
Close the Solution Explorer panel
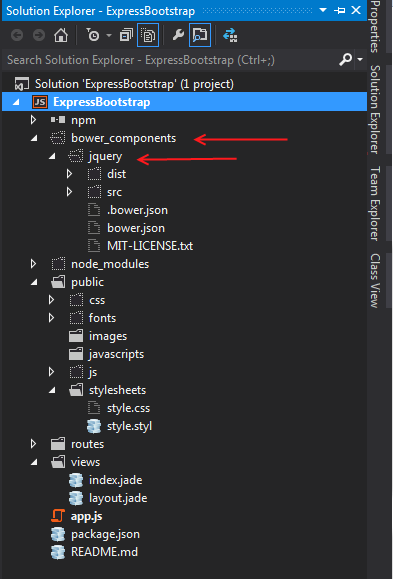coord(356,10)
